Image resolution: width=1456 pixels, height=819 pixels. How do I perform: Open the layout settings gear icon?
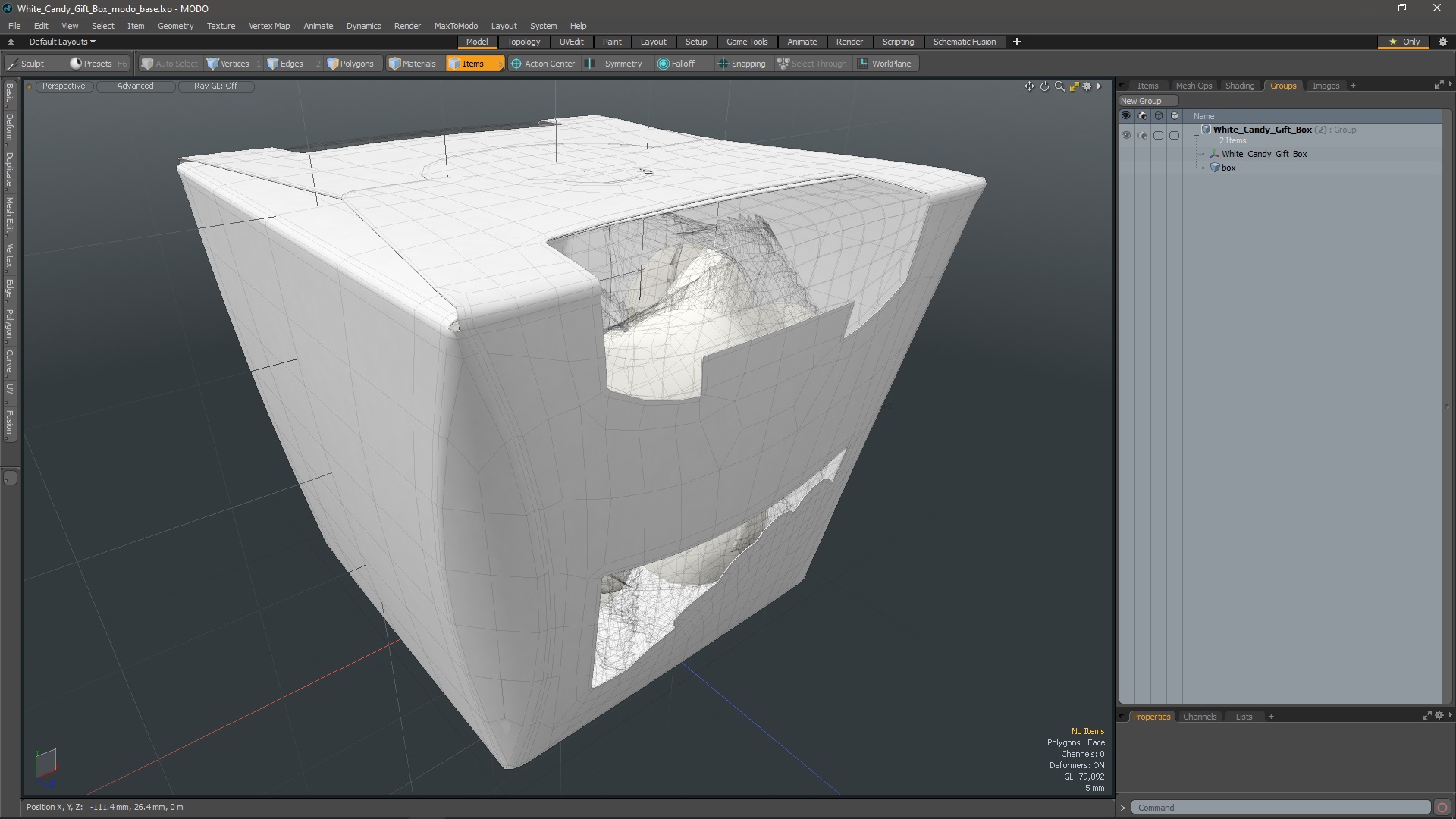coord(1443,42)
